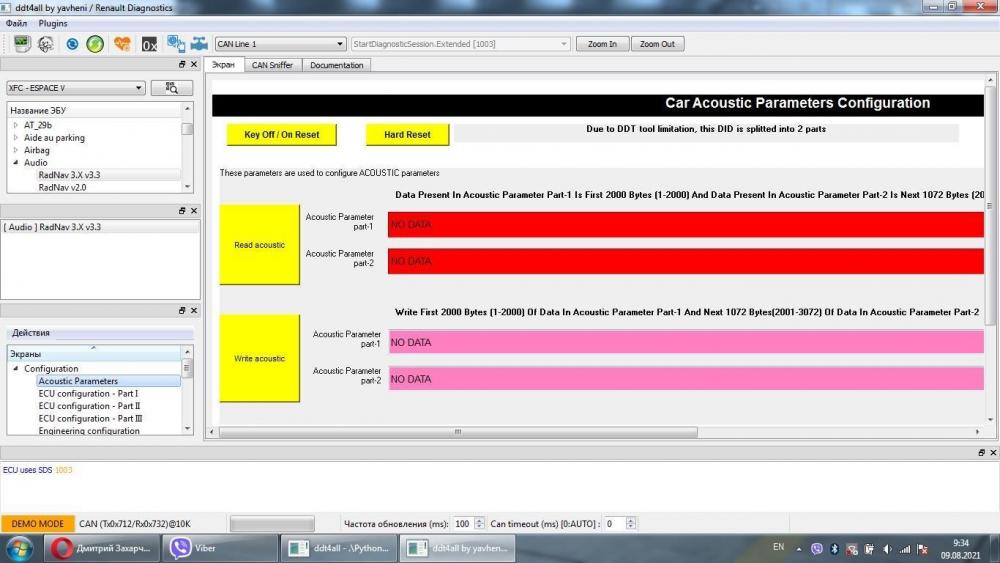Click the yellow Read acoustic button

click(260, 245)
